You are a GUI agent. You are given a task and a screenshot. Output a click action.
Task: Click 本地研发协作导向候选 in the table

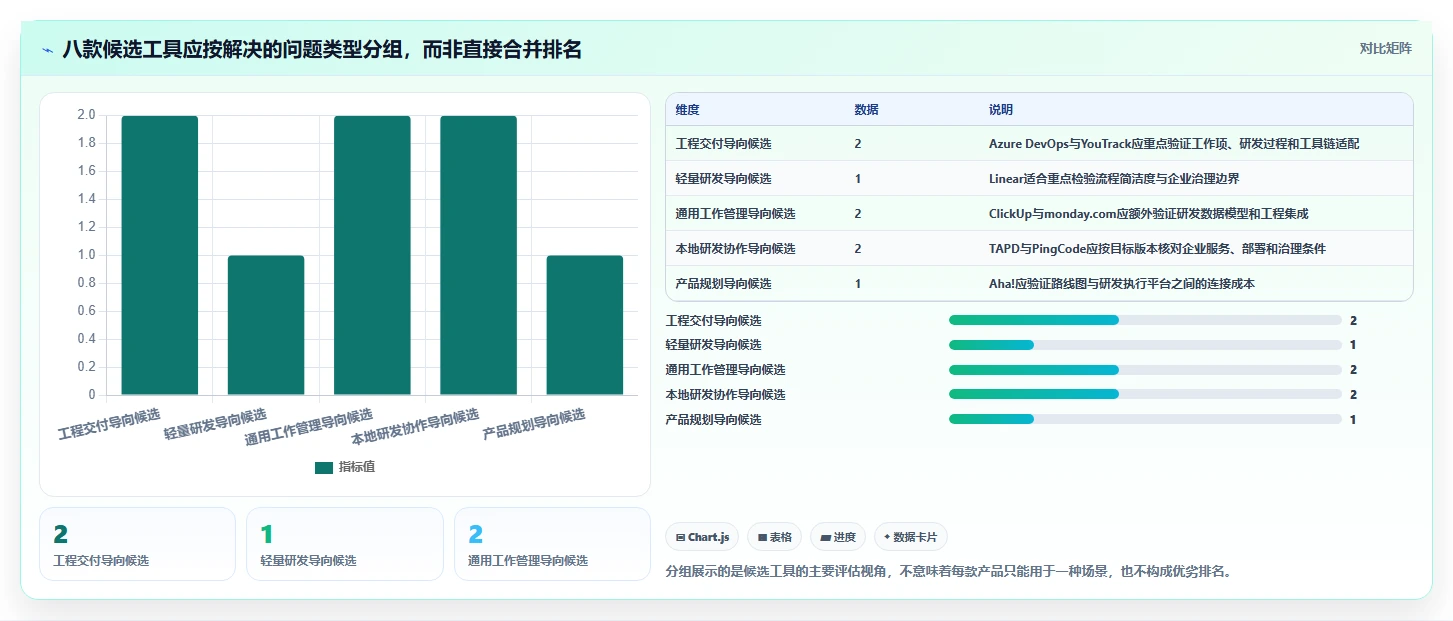(736, 249)
